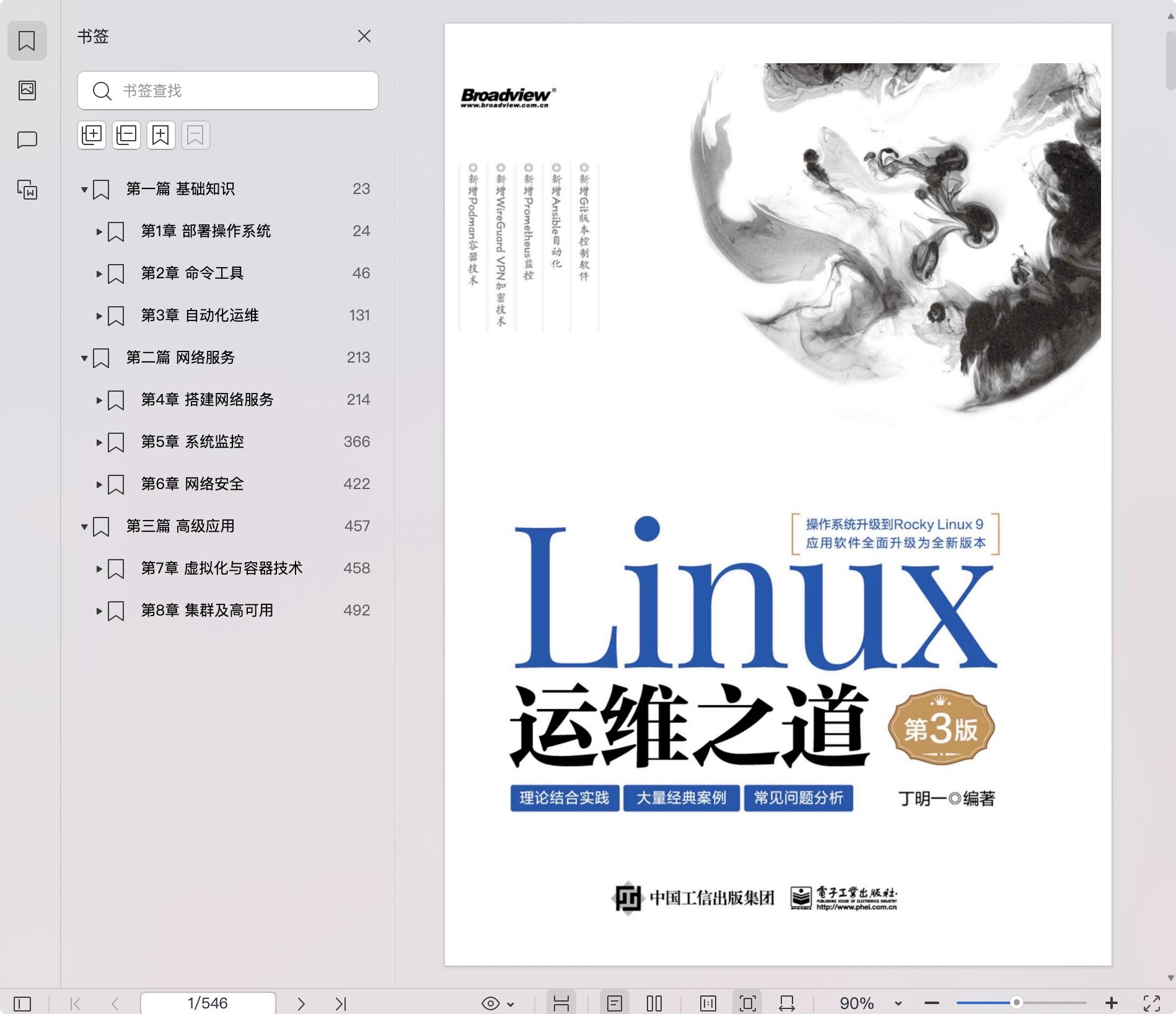This screenshot has height=1014, width=1176.
Task: Go to bookmark 第三篇 高级应用
Action: 180,526
